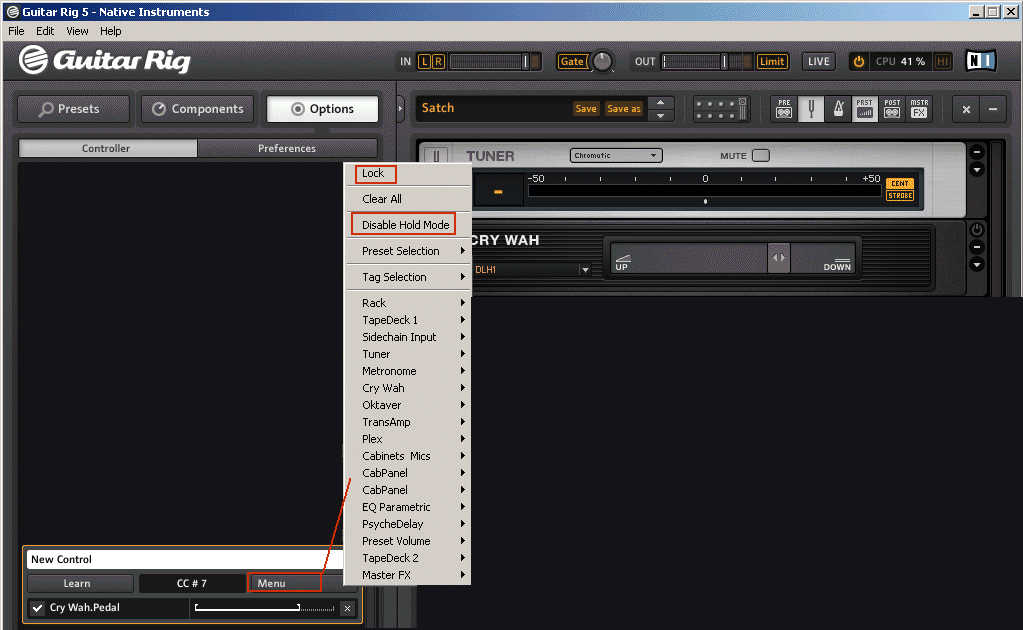Toggle the Cry Wah.Pedal checkbox
The width and height of the screenshot is (1023, 630).
point(38,608)
